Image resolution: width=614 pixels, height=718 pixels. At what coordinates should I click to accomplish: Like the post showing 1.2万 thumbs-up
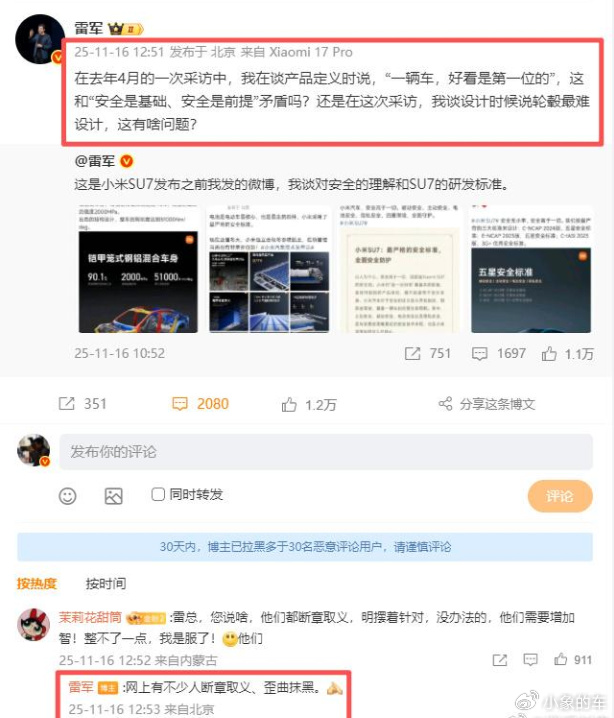coord(289,405)
